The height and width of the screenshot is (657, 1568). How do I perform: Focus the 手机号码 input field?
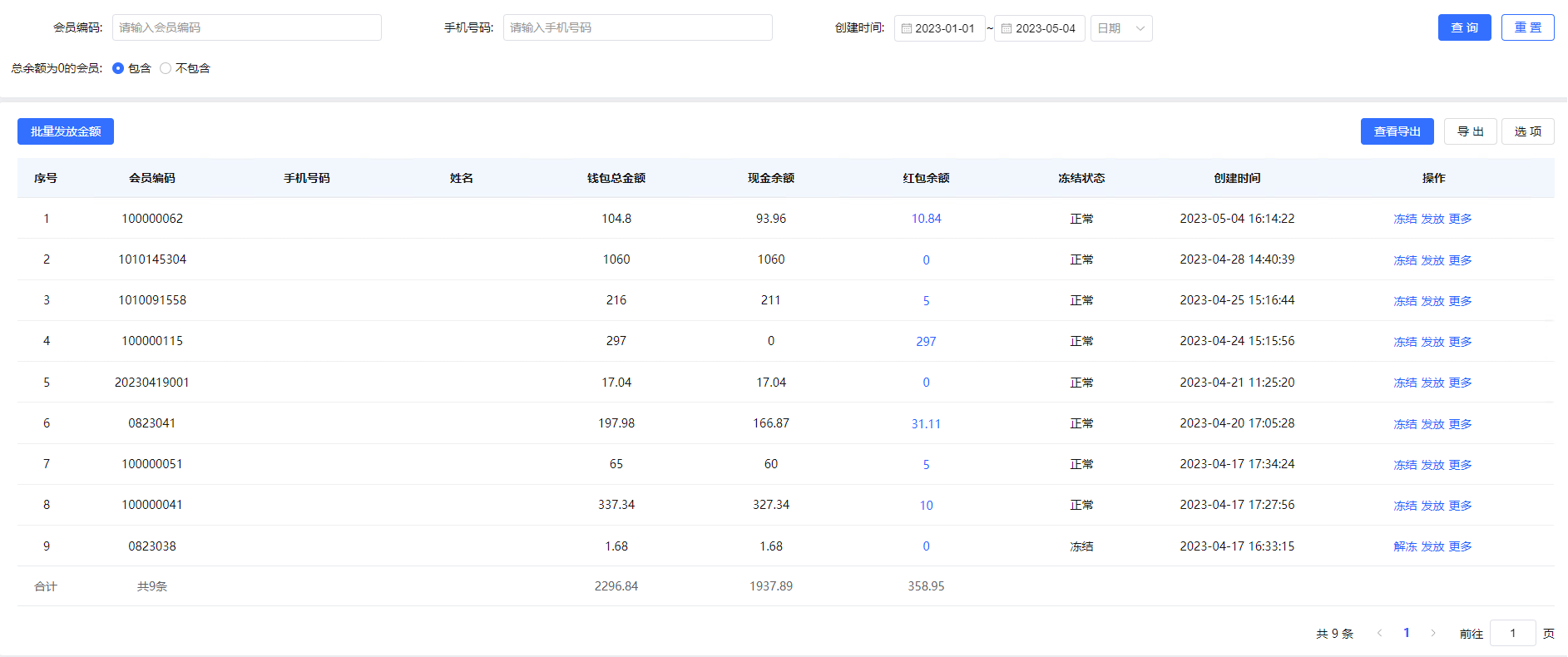pyautogui.click(x=638, y=27)
